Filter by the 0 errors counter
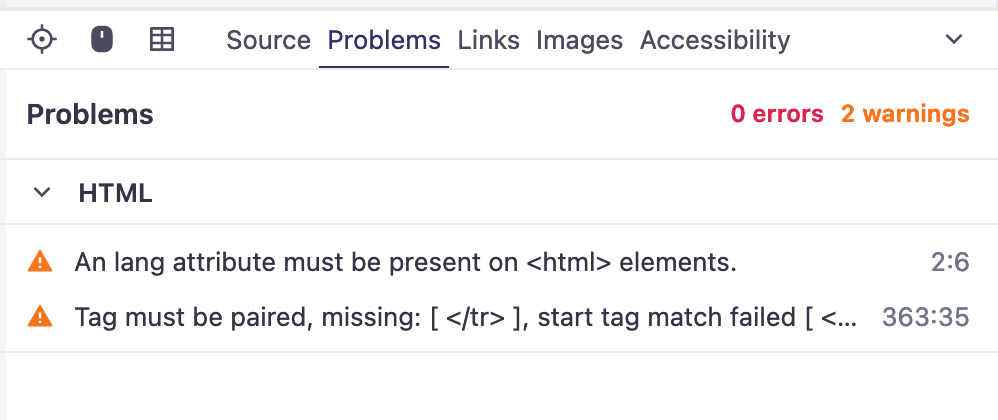This screenshot has width=998, height=420. [777, 114]
